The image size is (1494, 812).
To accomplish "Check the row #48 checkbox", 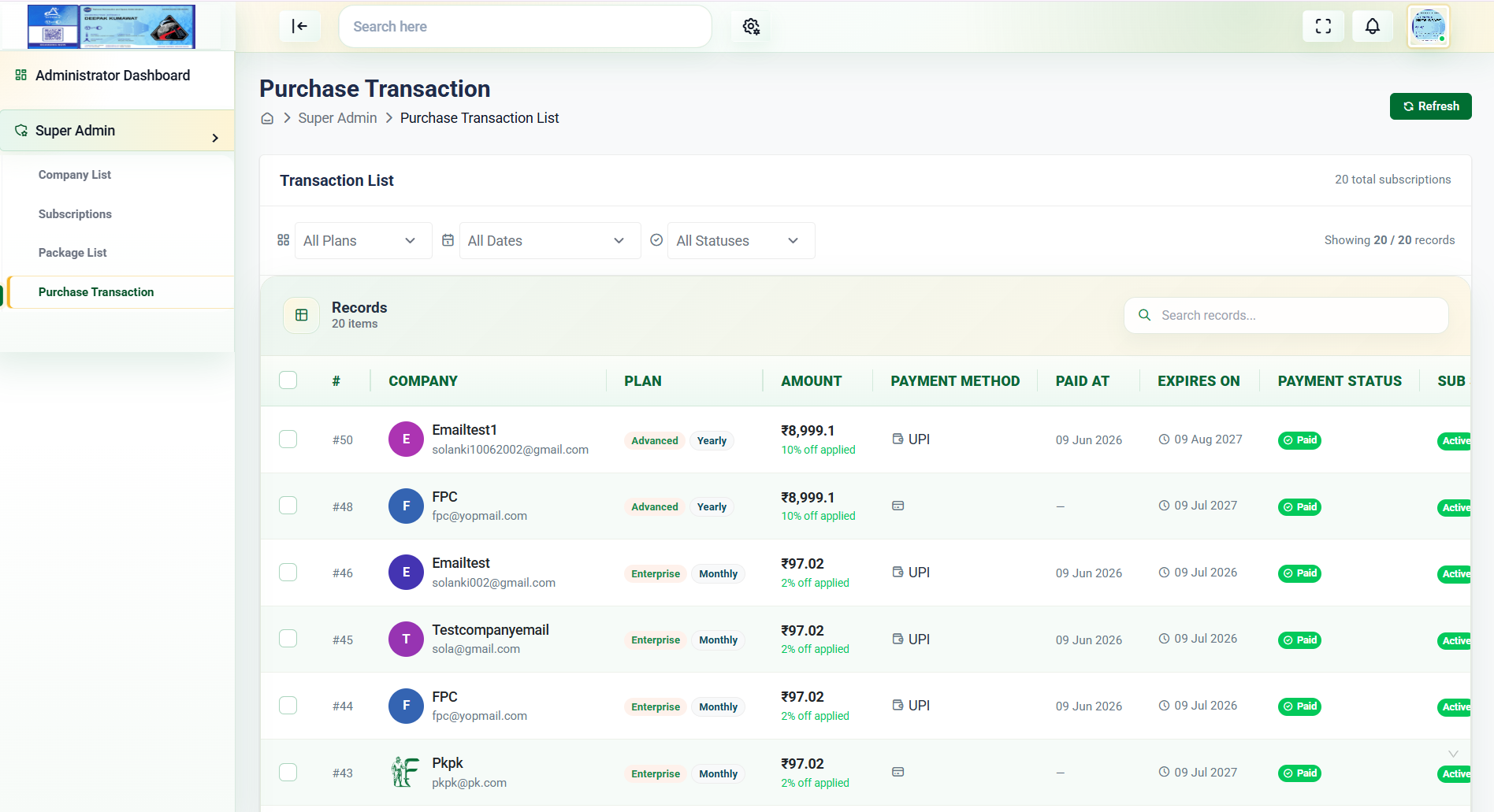I will click(x=288, y=506).
